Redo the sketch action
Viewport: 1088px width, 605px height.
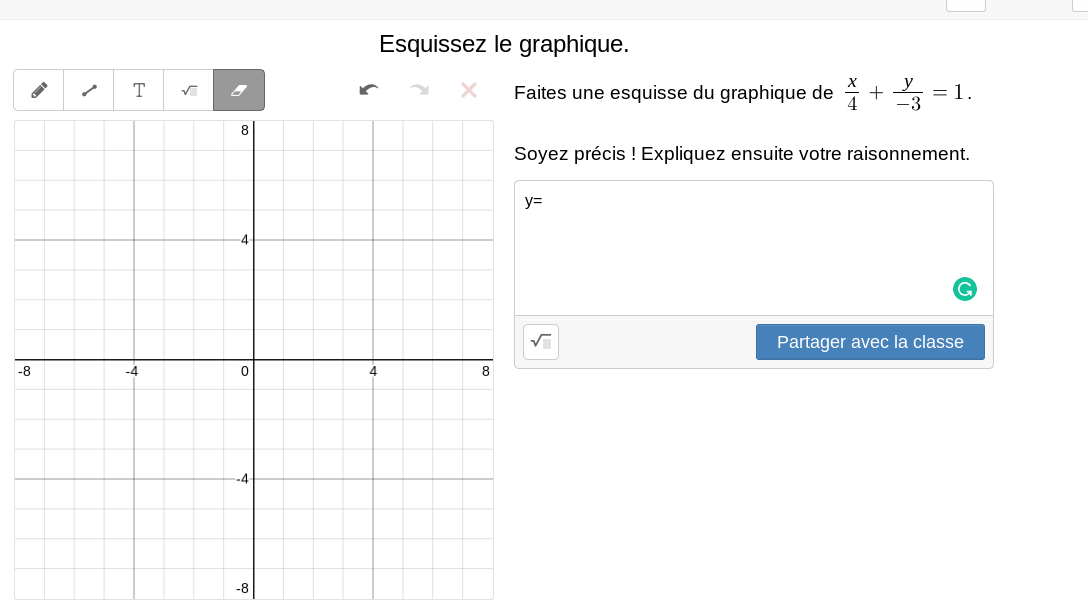tap(419, 90)
